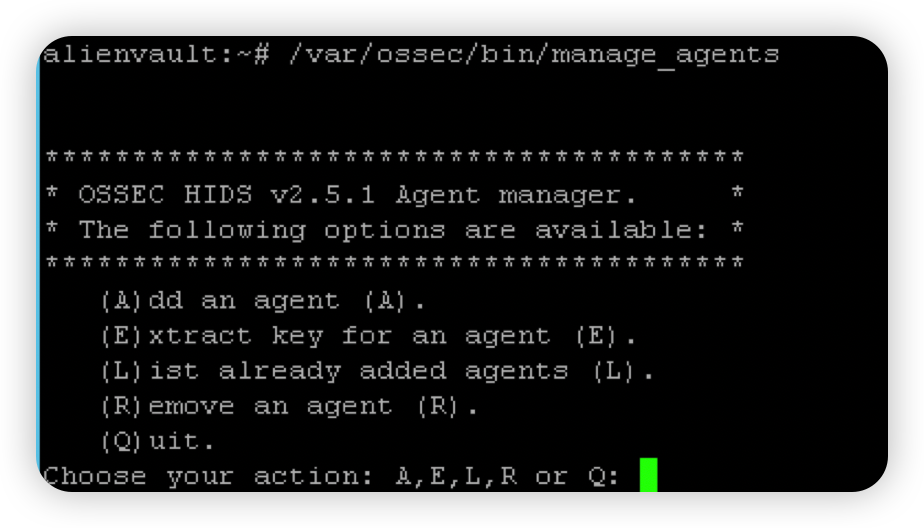Click the trailing (E) in the Extract line
The height and width of the screenshot is (528, 924).
tap(596, 336)
